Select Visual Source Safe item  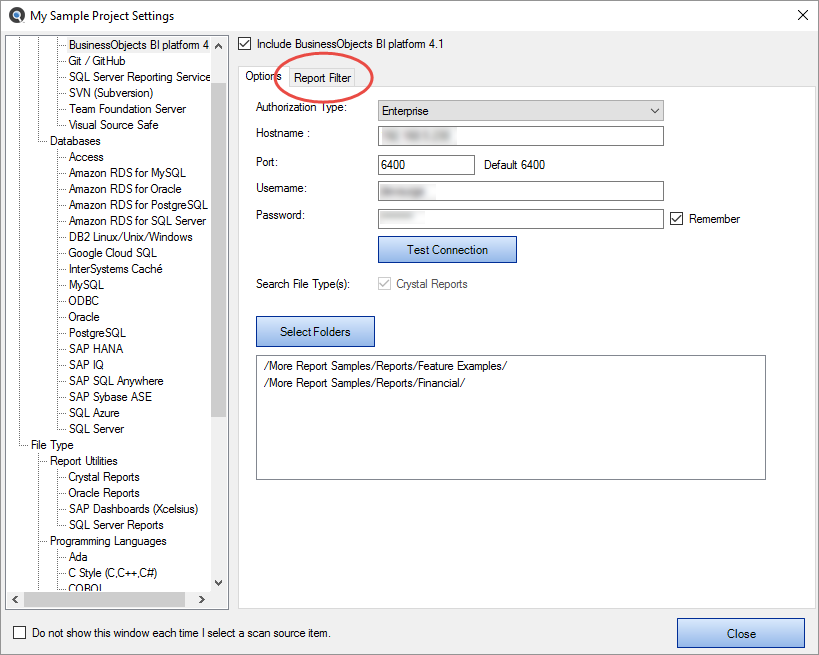click(113, 125)
